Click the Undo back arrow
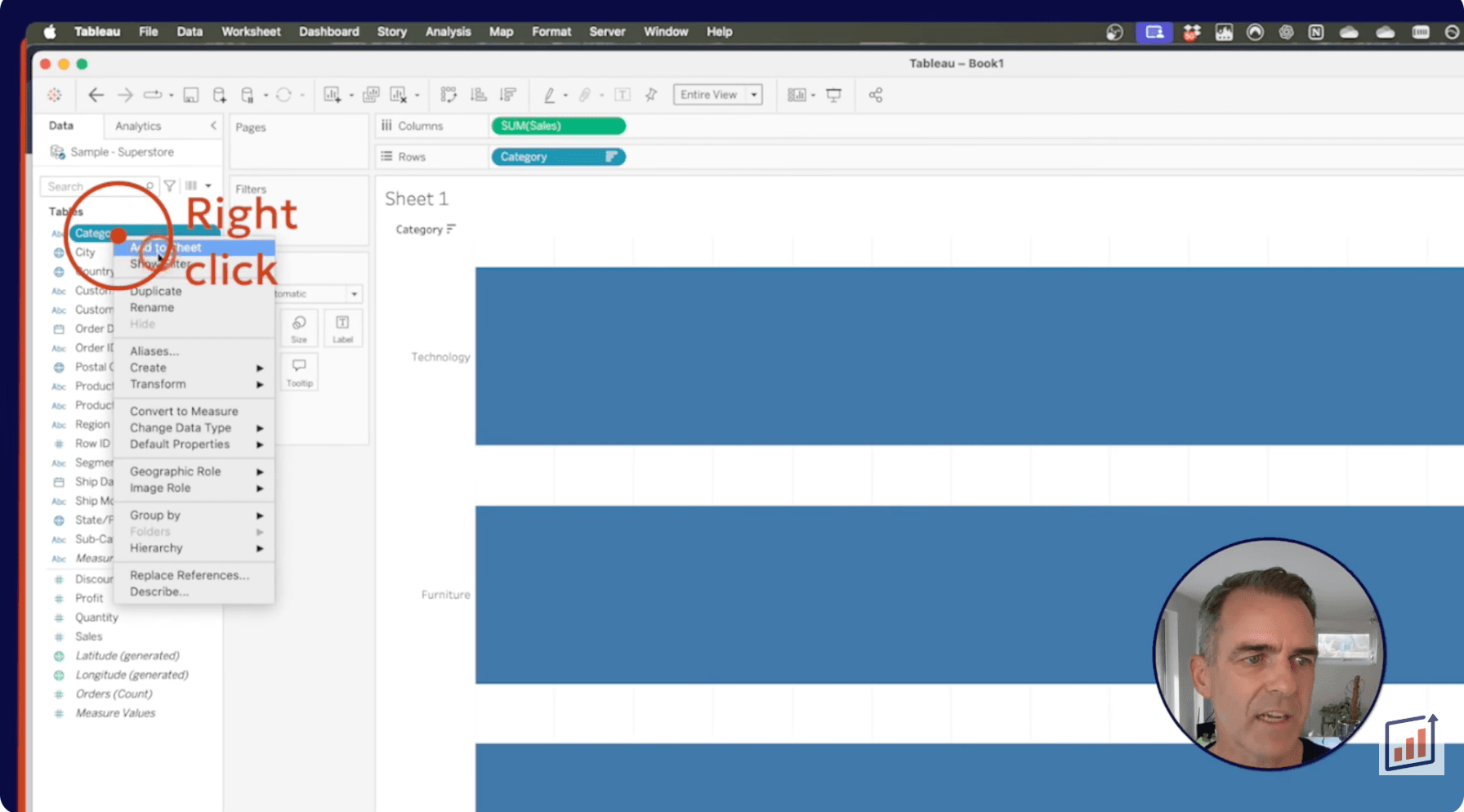Image resolution: width=1464 pixels, height=812 pixels. click(96, 95)
